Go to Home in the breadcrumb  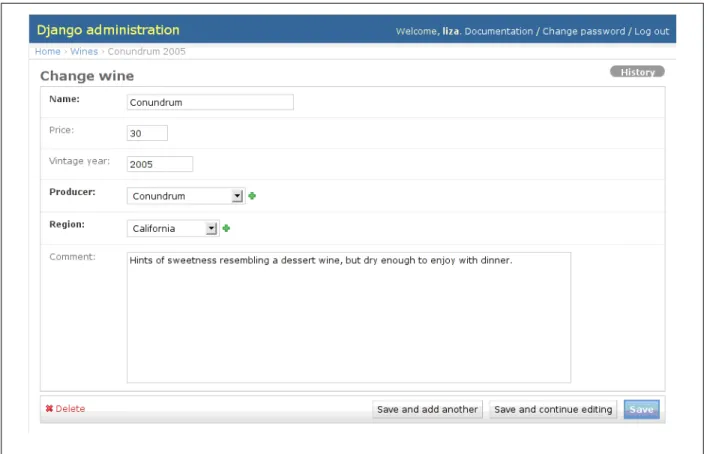tap(48, 51)
